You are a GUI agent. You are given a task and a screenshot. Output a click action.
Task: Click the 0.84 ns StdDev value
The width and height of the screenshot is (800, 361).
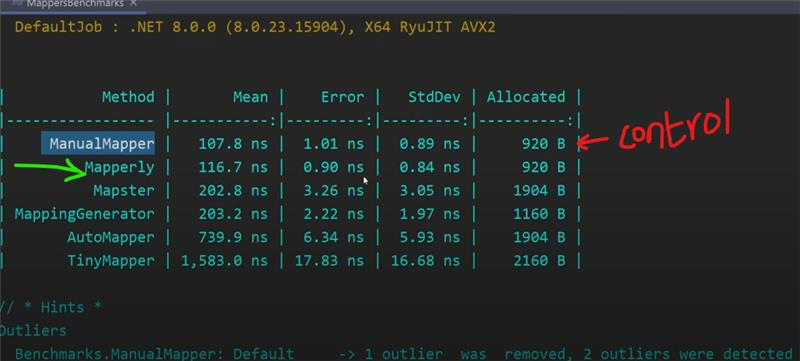[430, 167]
